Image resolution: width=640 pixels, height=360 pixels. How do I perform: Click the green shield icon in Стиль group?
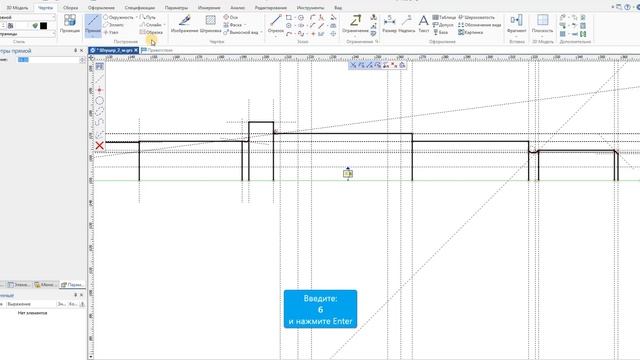click(x=35, y=26)
